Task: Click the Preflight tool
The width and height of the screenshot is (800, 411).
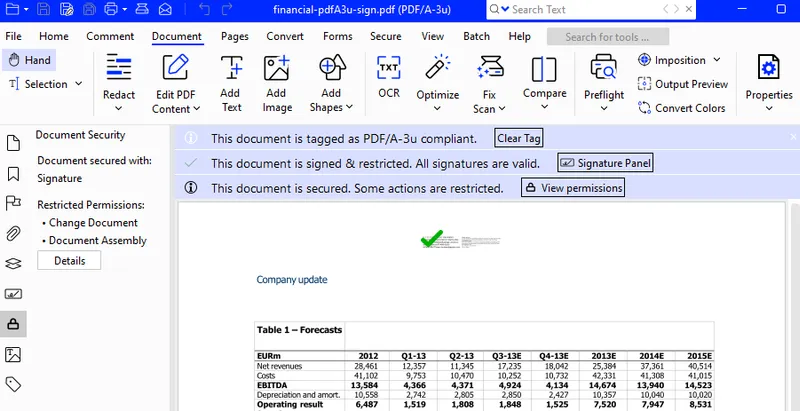Action: [604, 82]
